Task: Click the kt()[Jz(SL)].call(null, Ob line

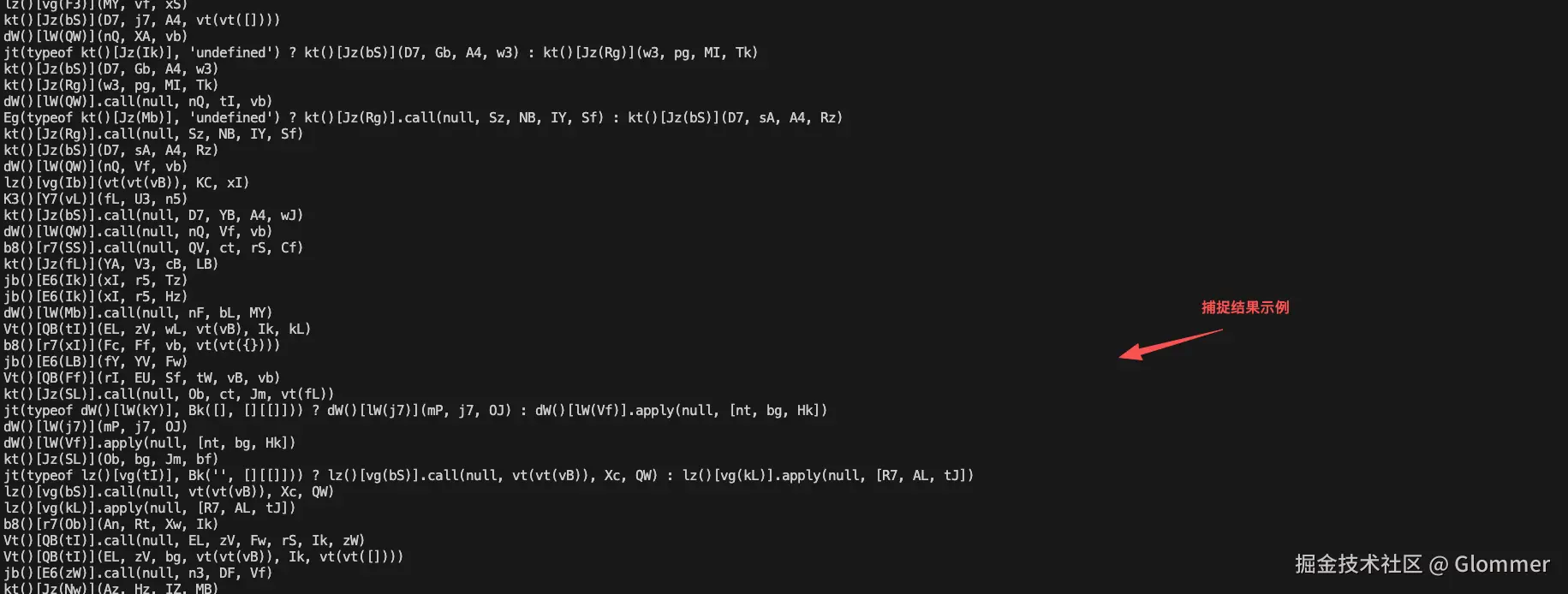Action: pos(169,394)
